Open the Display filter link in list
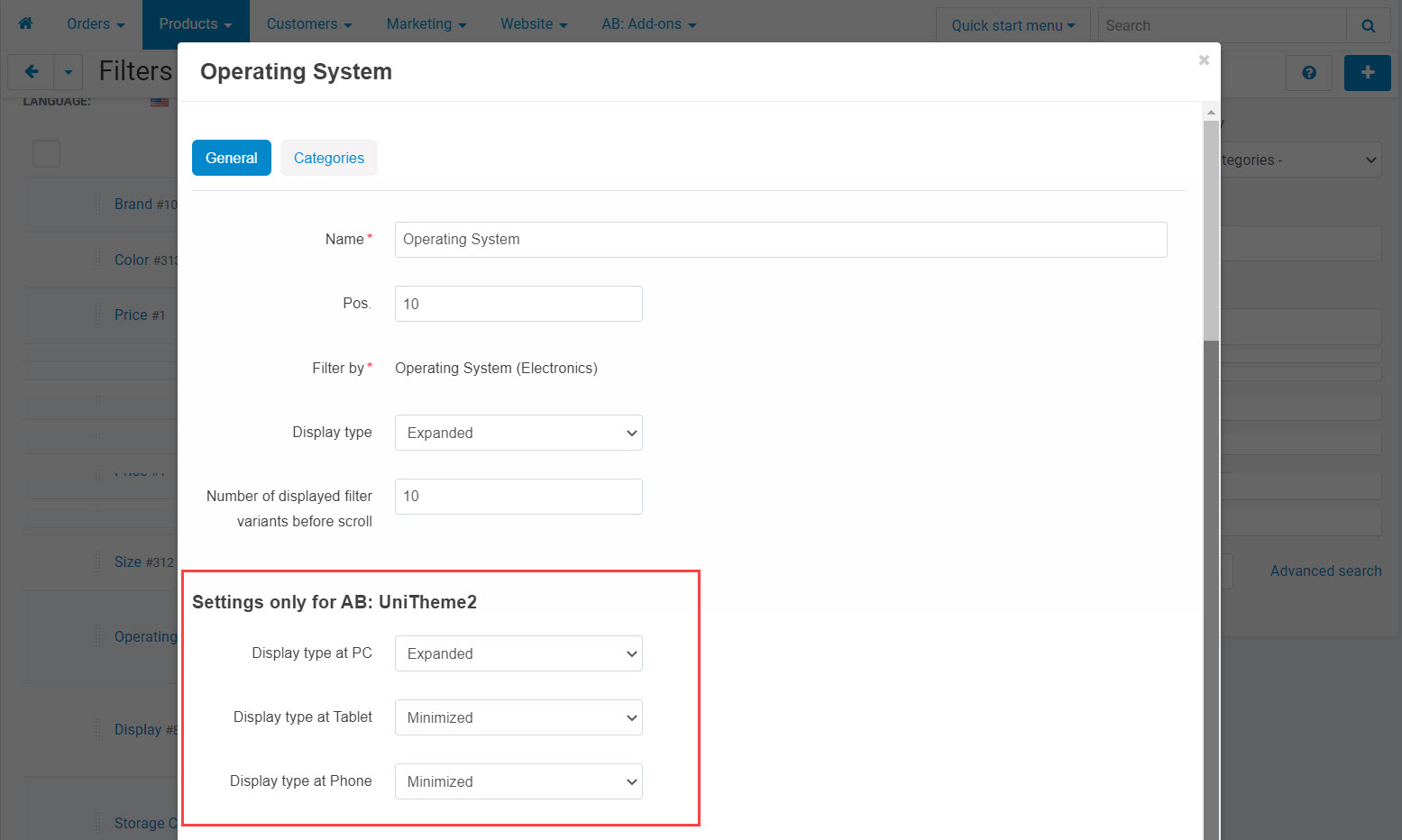The width and height of the screenshot is (1402, 840). [138, 729]
